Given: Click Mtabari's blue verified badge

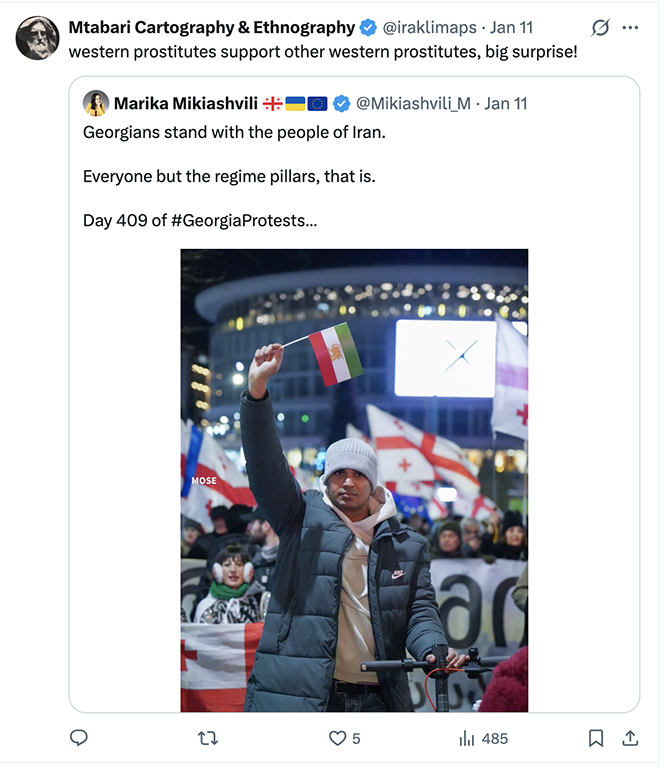Looking at the screenshot, I should 367,27.
